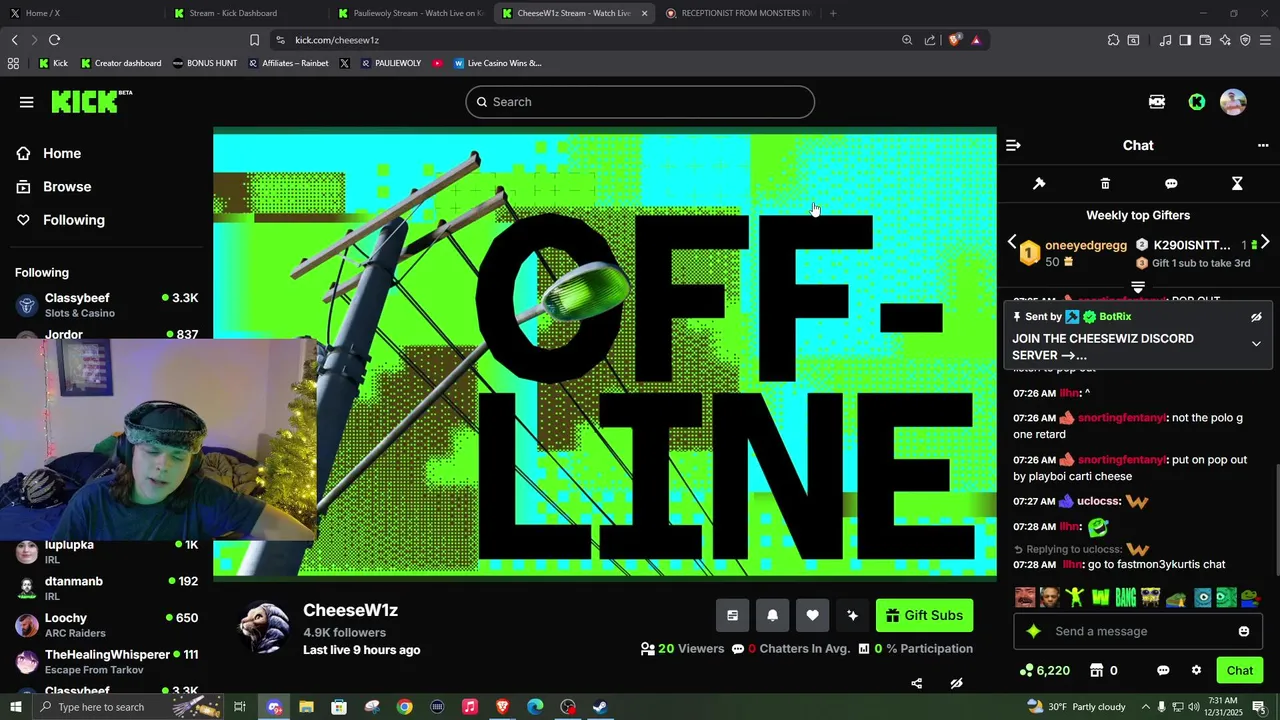Open browser extensions puzzle icon

tap(1113, 40)
